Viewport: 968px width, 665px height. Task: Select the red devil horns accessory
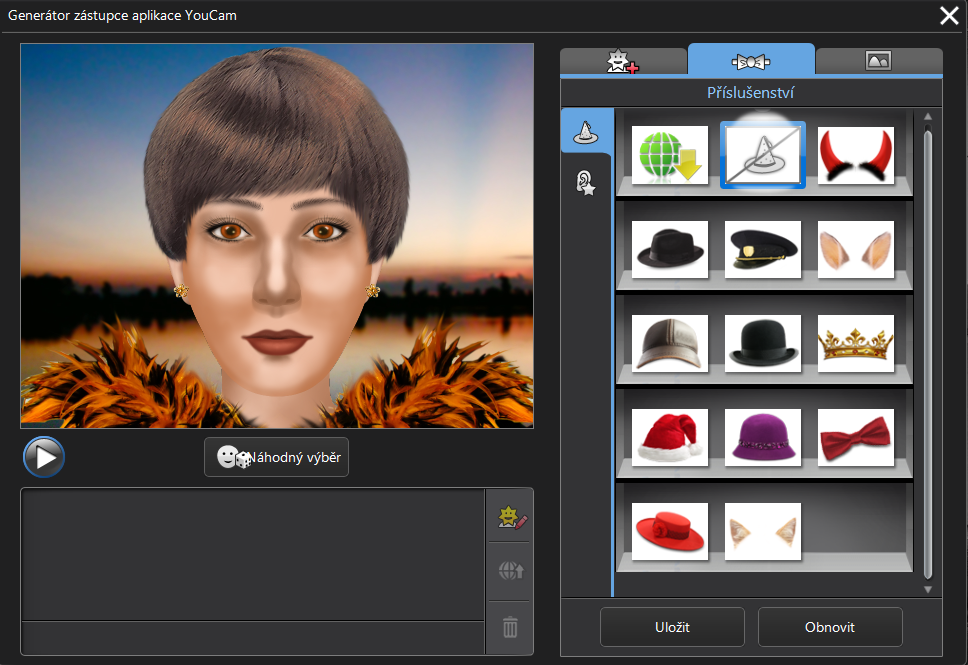855,156
